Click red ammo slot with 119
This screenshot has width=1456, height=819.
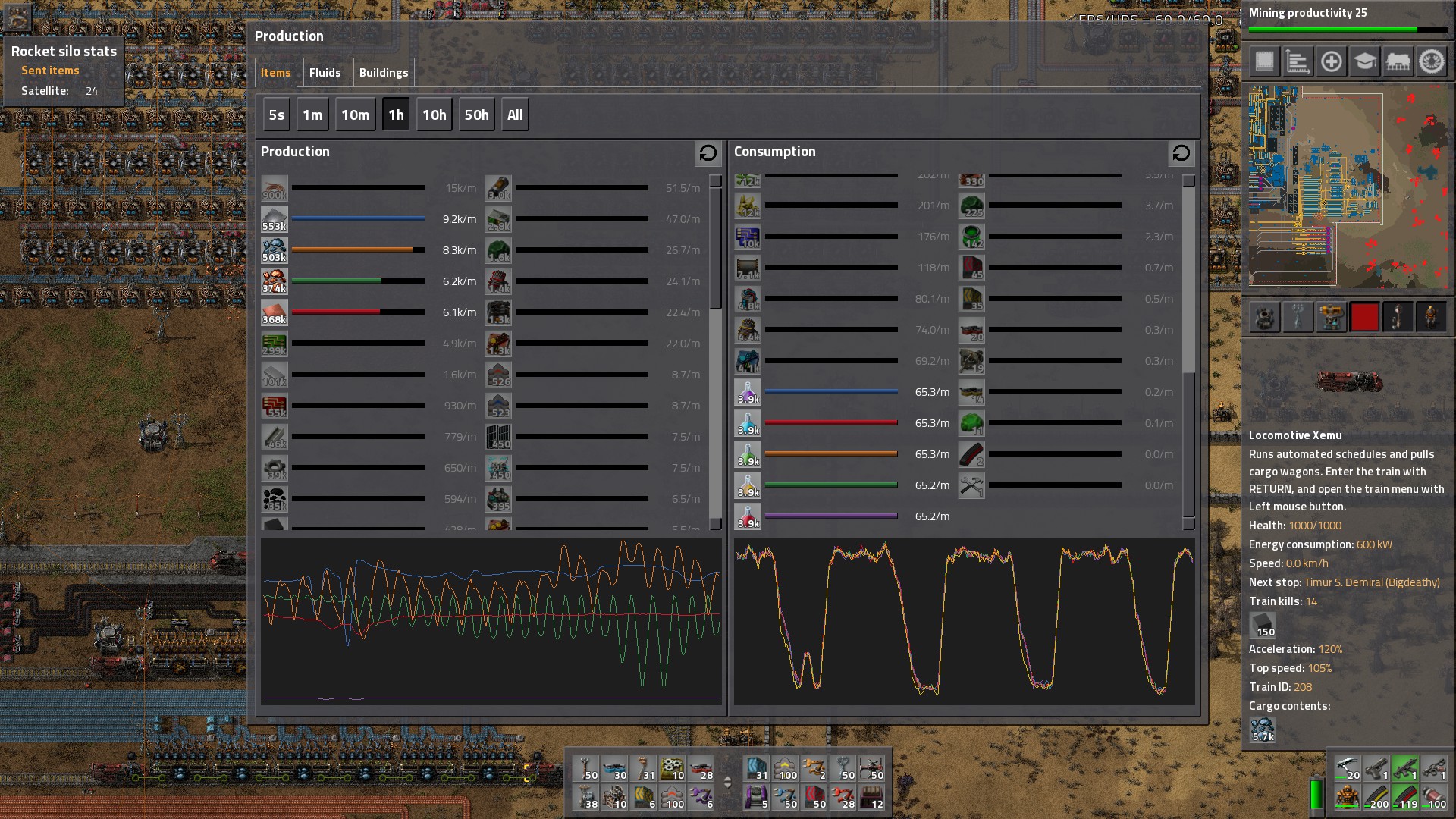click(1404, 797)
